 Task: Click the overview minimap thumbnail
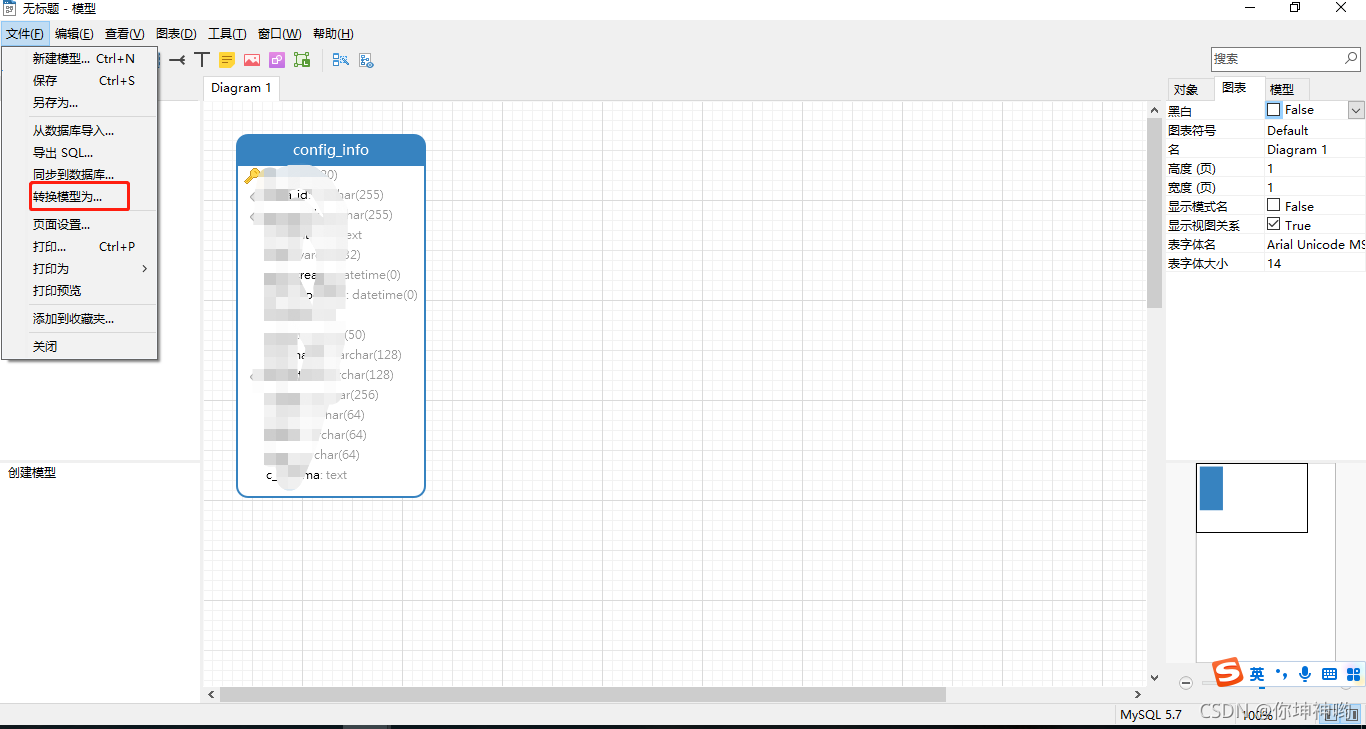pyautogui.click(x=1251, y=497)
